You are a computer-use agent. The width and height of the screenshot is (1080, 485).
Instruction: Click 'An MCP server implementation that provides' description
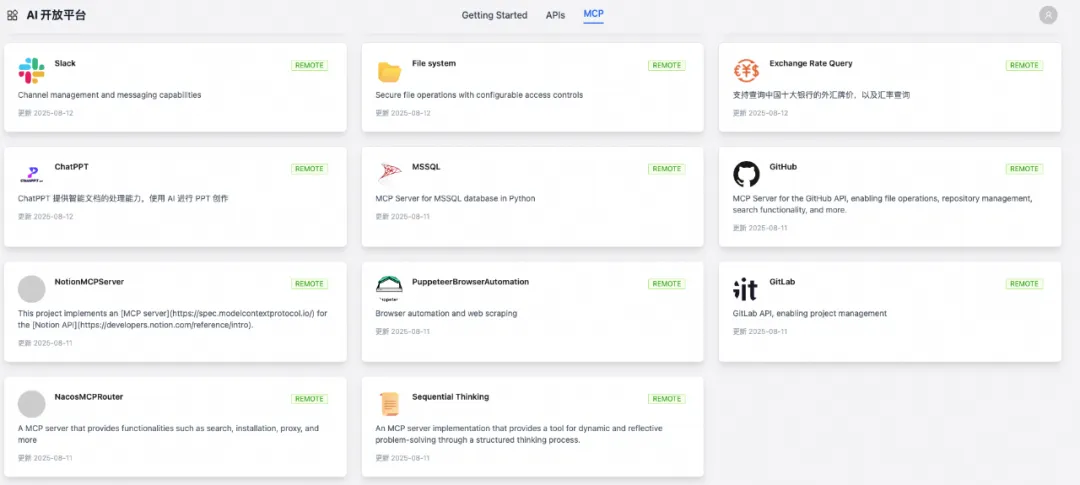(x=519, y=434)
